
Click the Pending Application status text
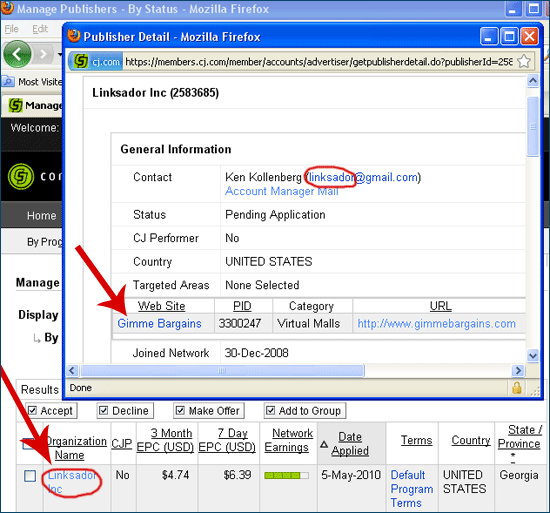tap(275, 215)
